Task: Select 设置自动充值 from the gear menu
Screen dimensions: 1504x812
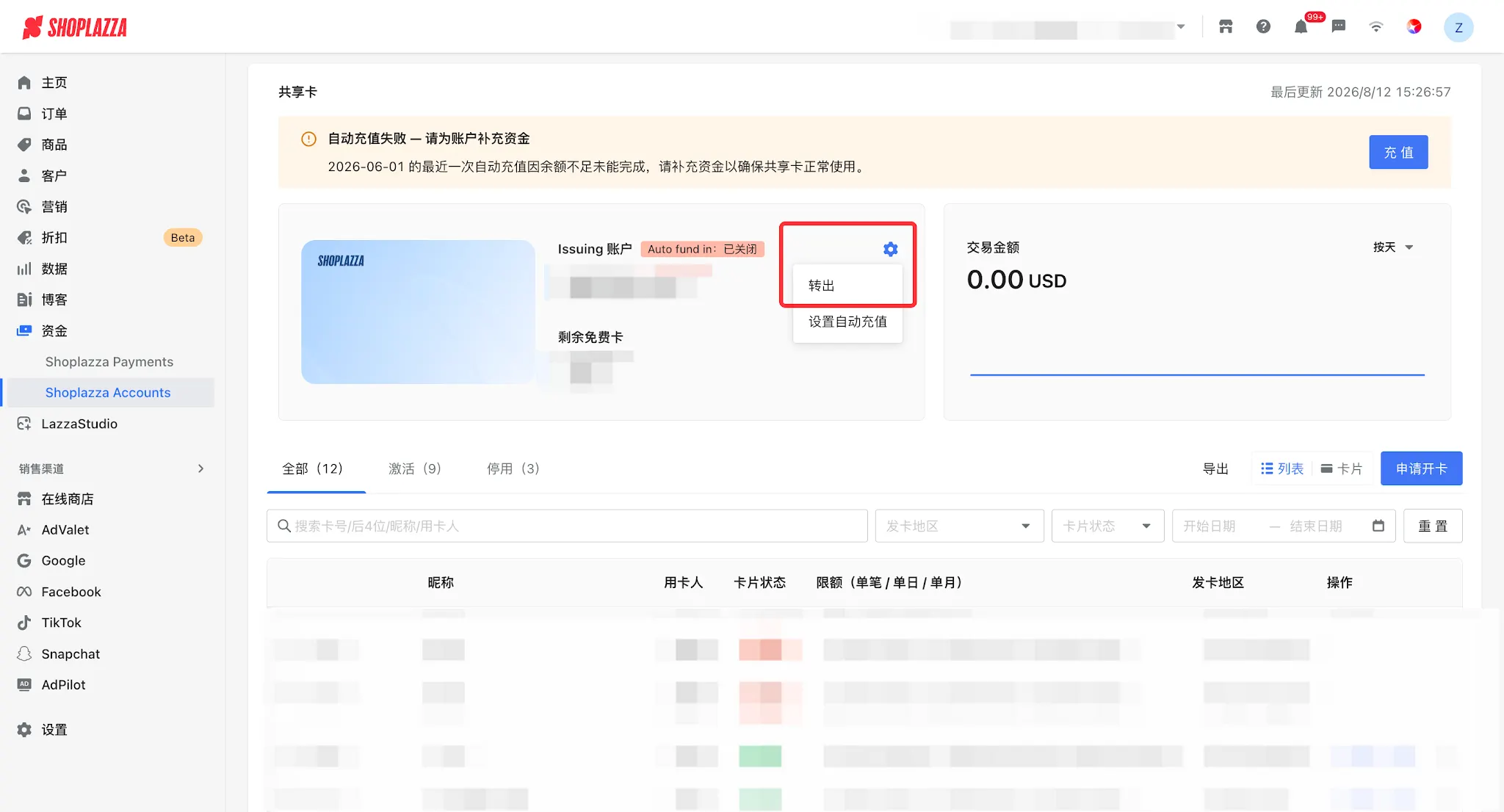Action: [x=847, y=322]
